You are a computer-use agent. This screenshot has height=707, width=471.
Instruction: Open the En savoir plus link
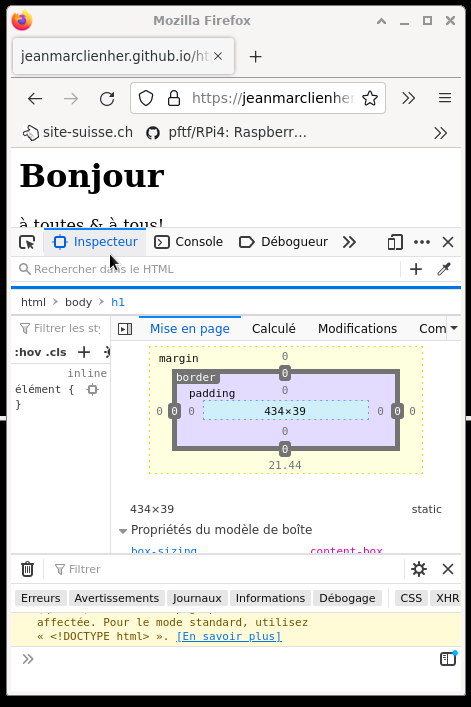pos(229,636)
